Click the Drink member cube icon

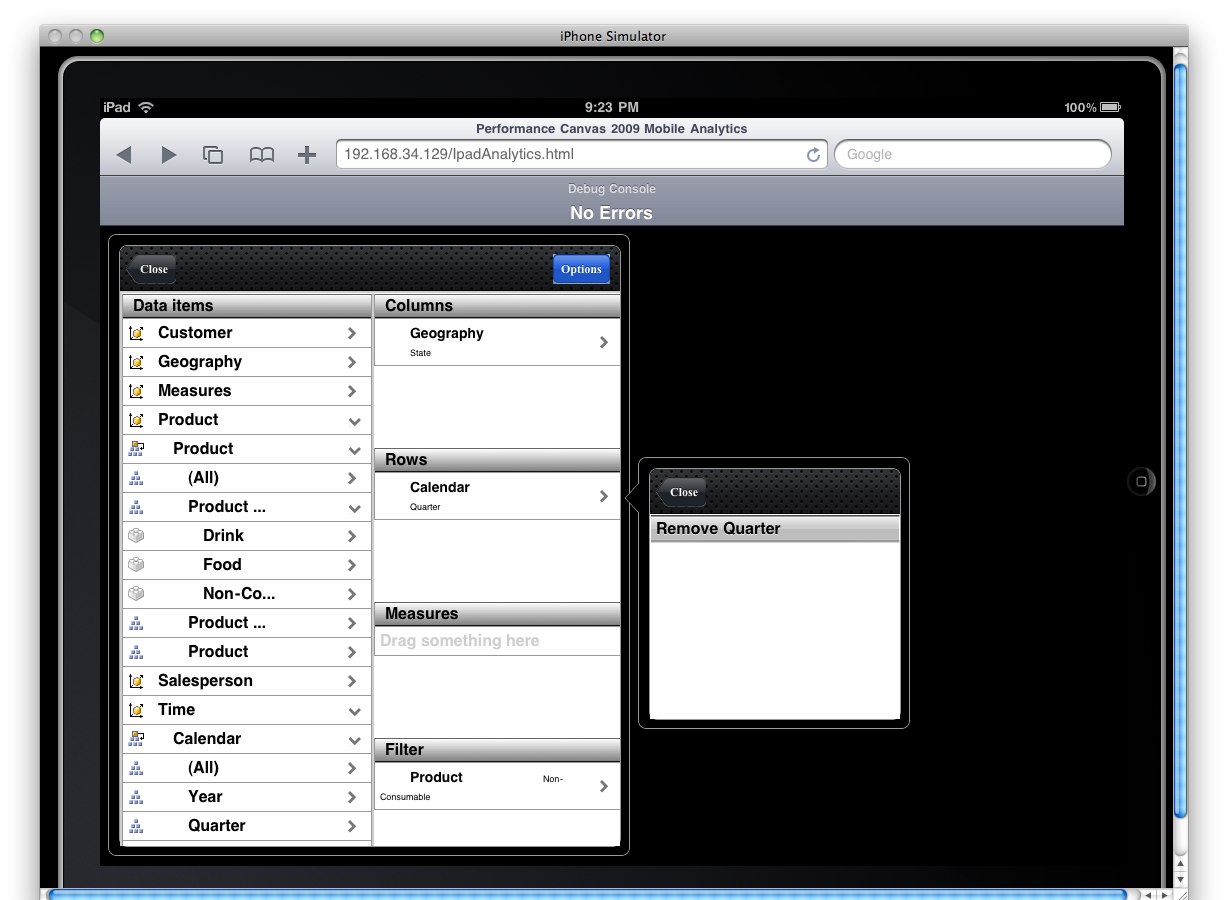point(136,536)
